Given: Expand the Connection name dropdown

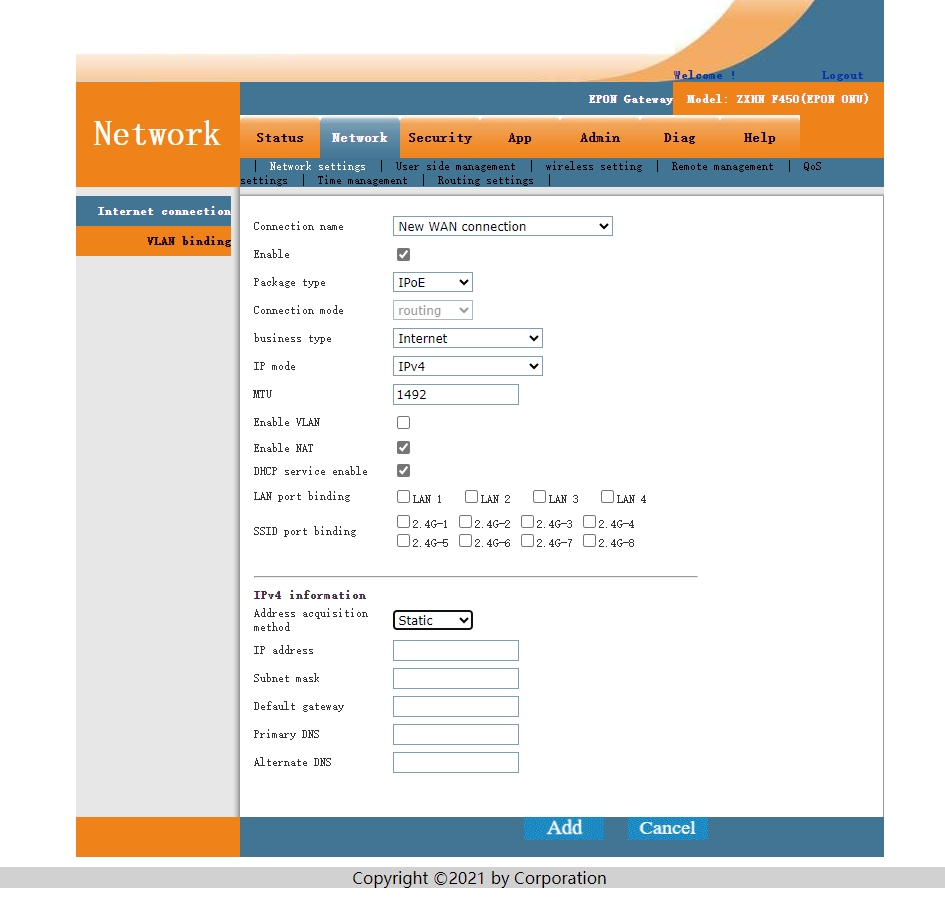Looking at the screenshot, I should tap(502, 227).
